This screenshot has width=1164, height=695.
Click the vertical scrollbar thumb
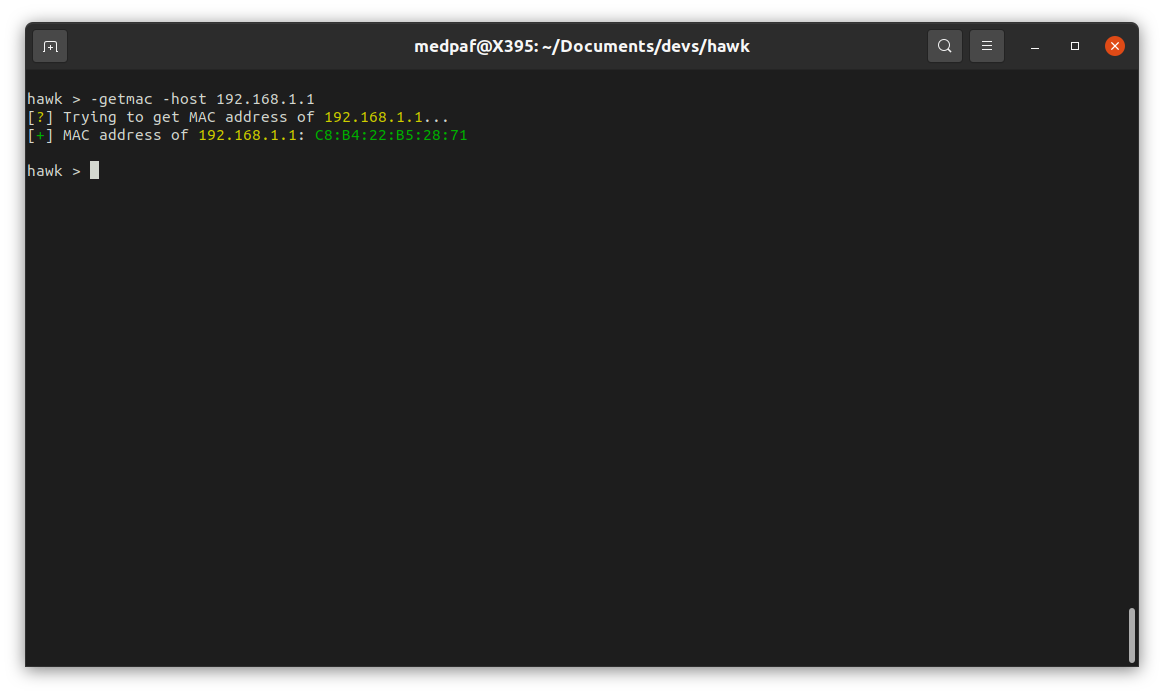(x=1131, y=634)
